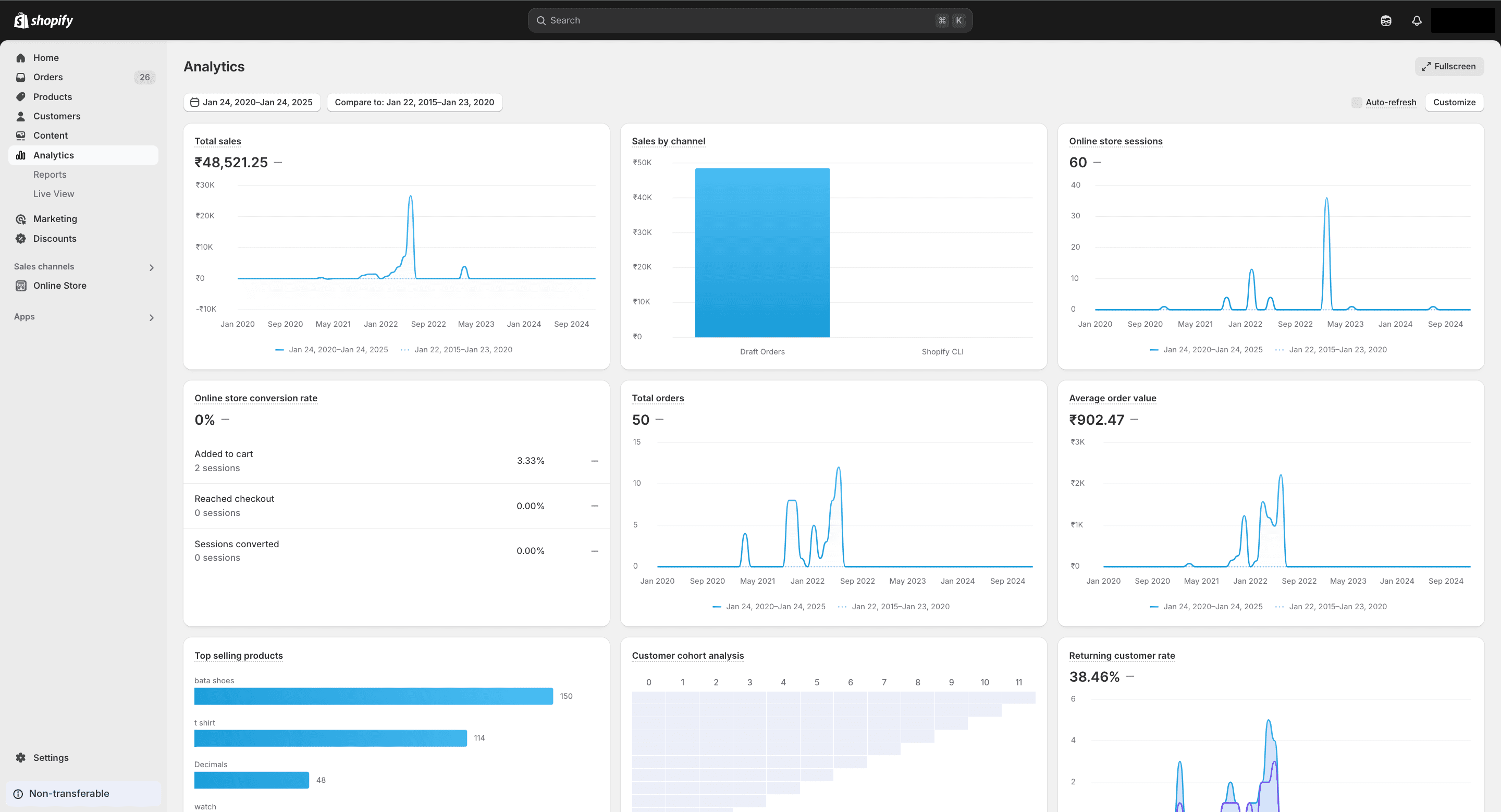Enable the Auto-refresh checkbox

tap(1357, 102)
